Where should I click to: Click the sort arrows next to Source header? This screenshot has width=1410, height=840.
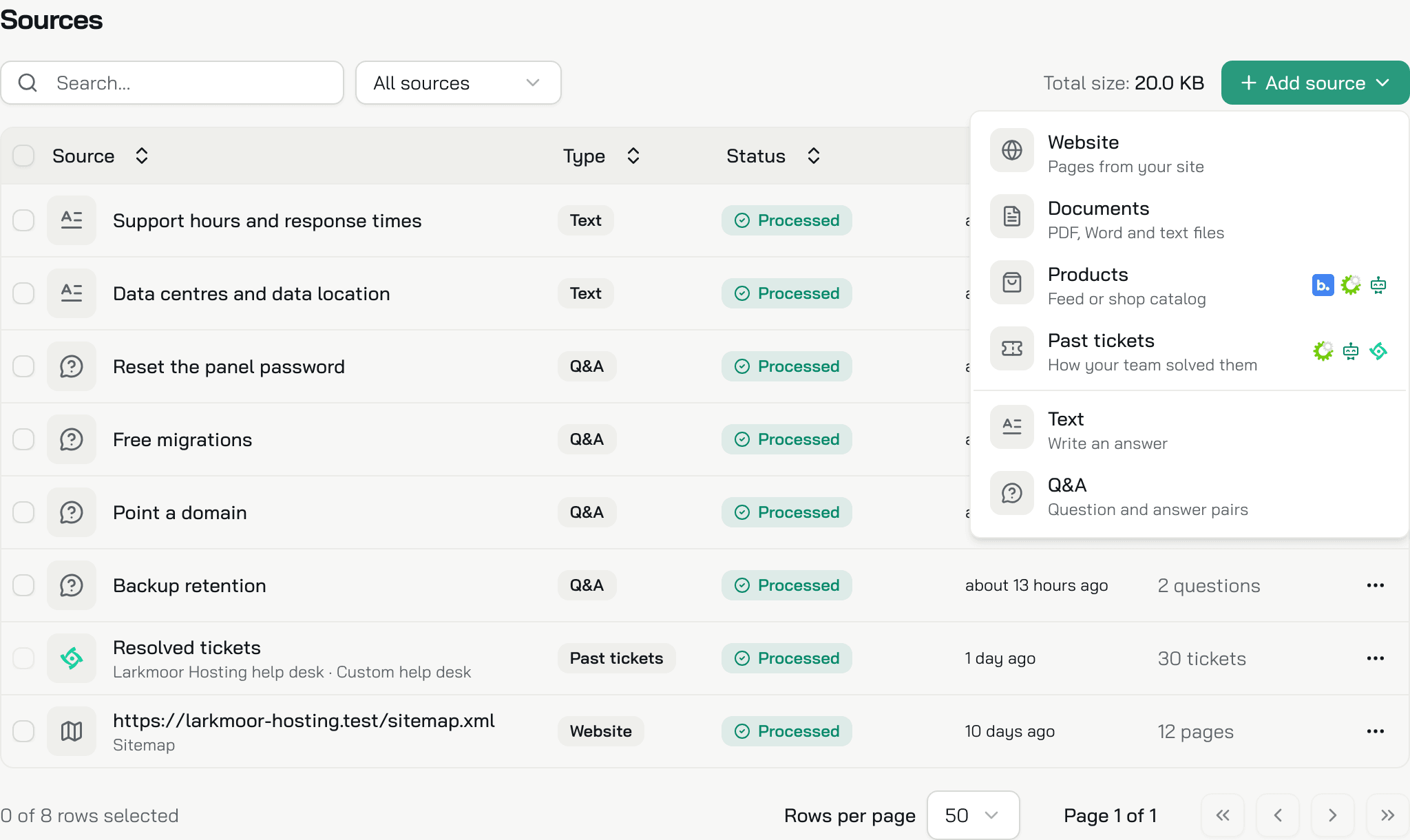tap(142, 156)
